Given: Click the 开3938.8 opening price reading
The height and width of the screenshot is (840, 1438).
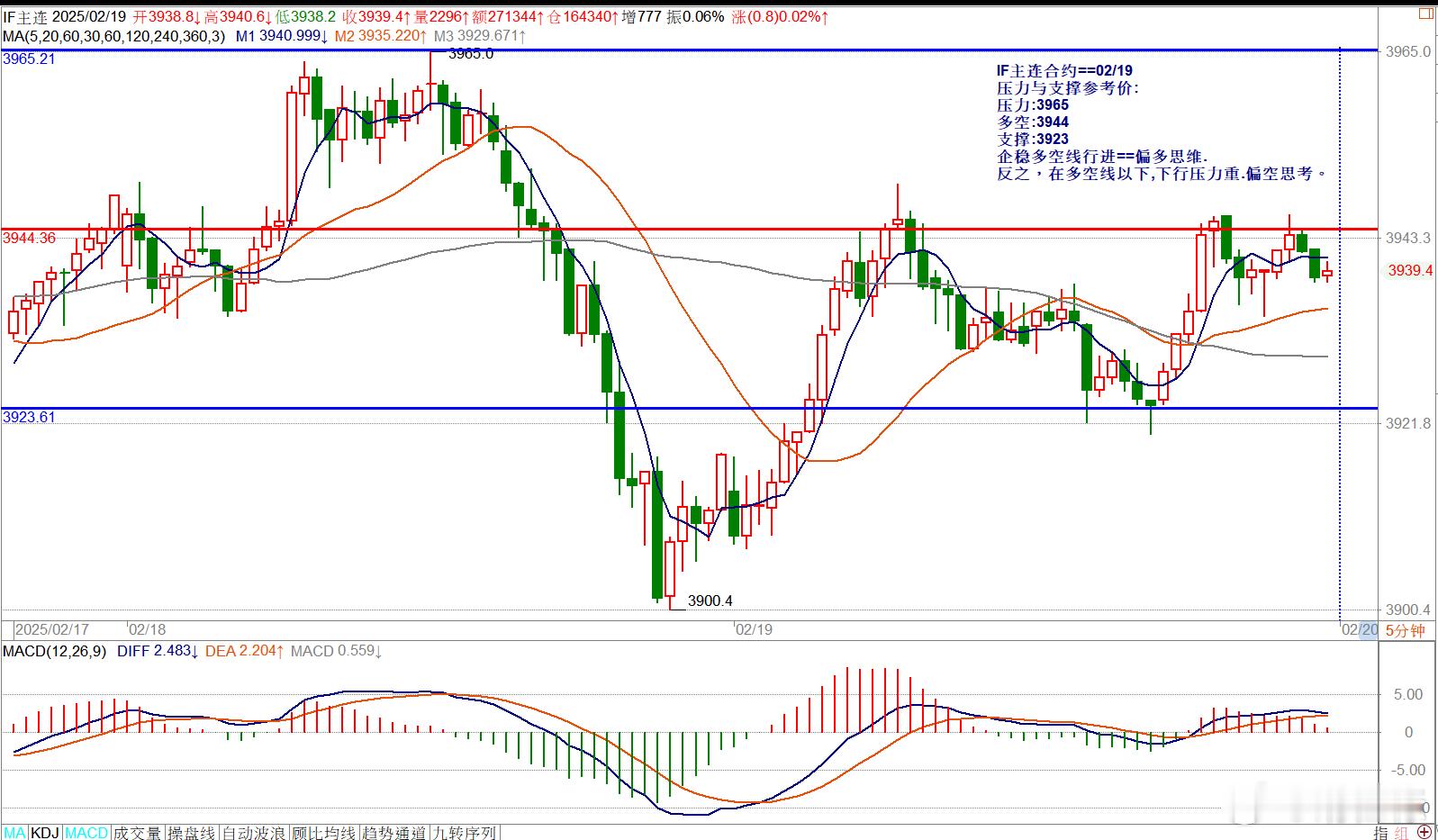Looking at the screenshot, I should tap(166, 17).
